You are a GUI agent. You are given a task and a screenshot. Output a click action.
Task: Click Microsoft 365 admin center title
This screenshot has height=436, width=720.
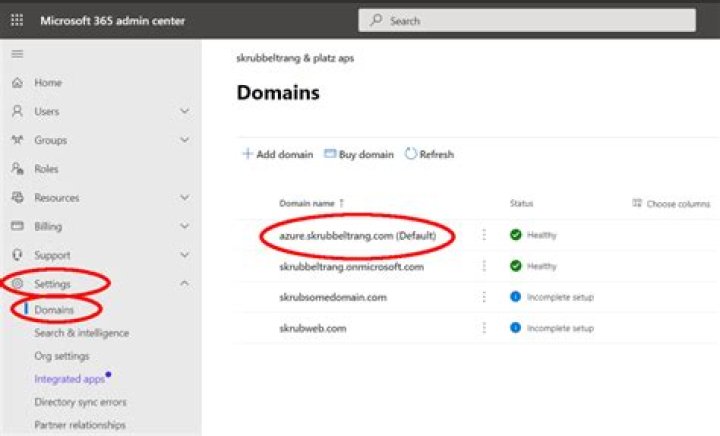[x=112, y=21]
